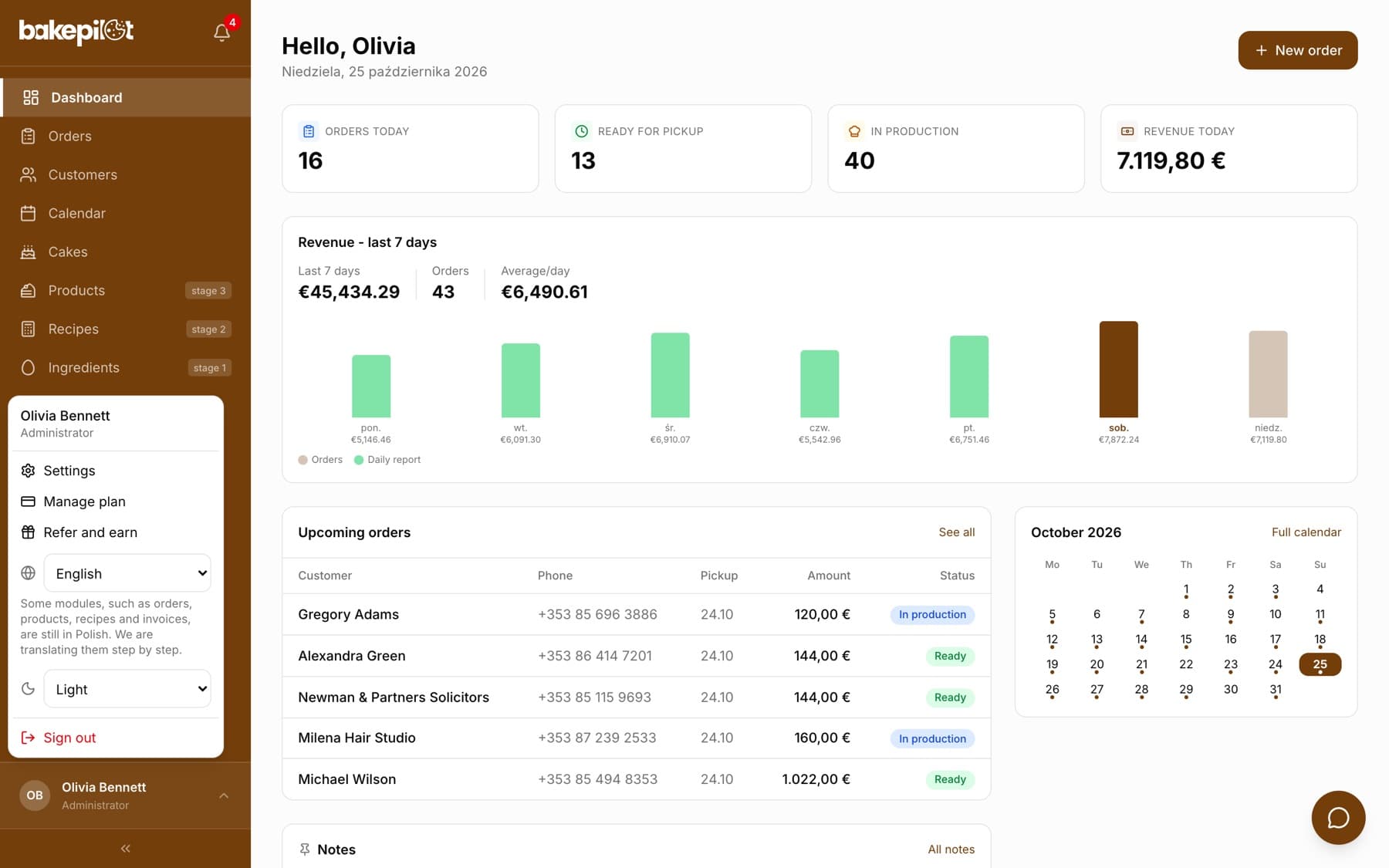The width and height of the screenshot is (1389, 868).
Task: Open Customers in the sidebar
Action: click(x=126, y=174)
